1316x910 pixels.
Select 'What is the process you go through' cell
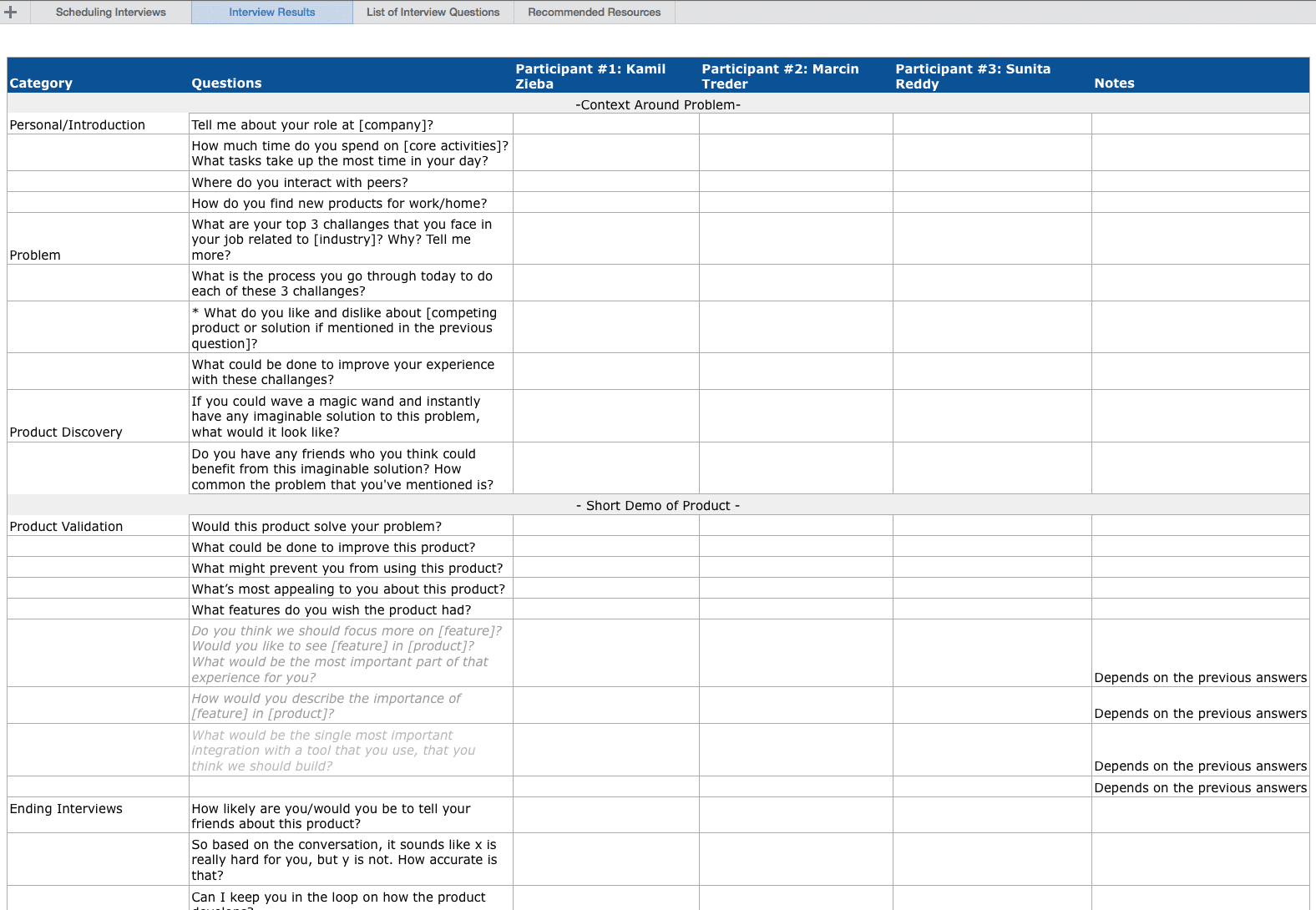(x=352, y=283)
